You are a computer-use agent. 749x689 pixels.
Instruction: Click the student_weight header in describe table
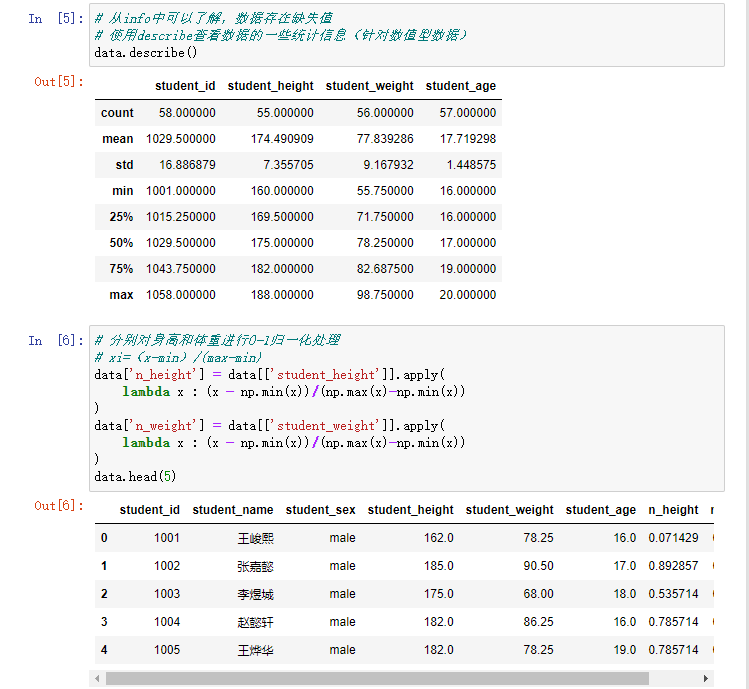pyautogui.click(x=369, y=86)
